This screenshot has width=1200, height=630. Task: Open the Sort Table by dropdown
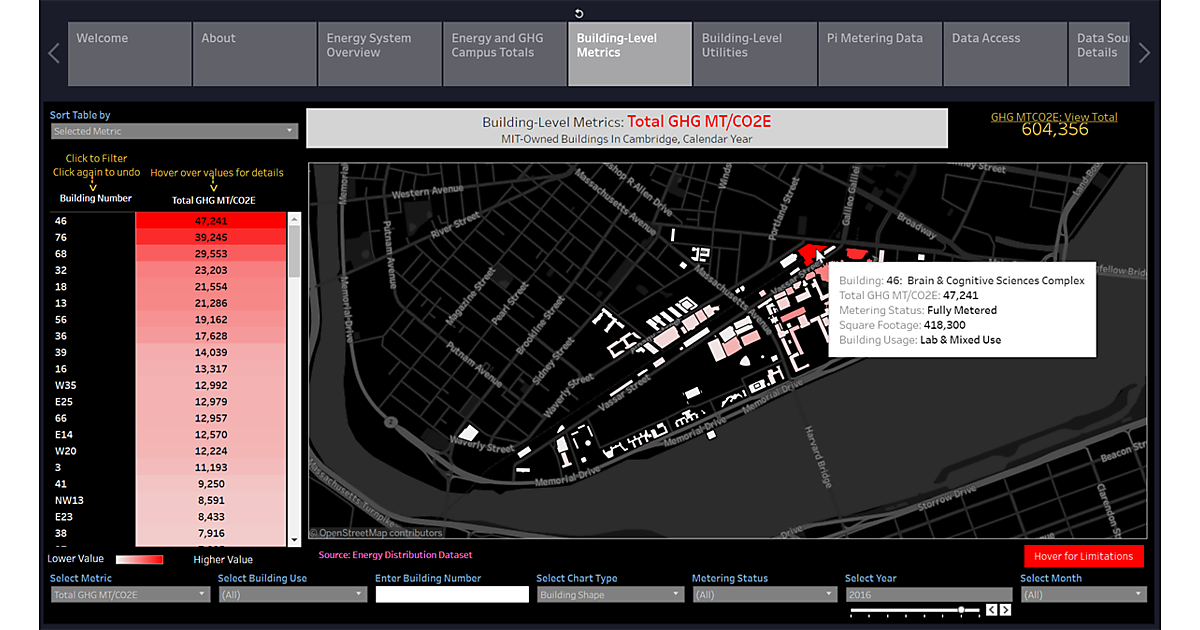coord(174,131)
